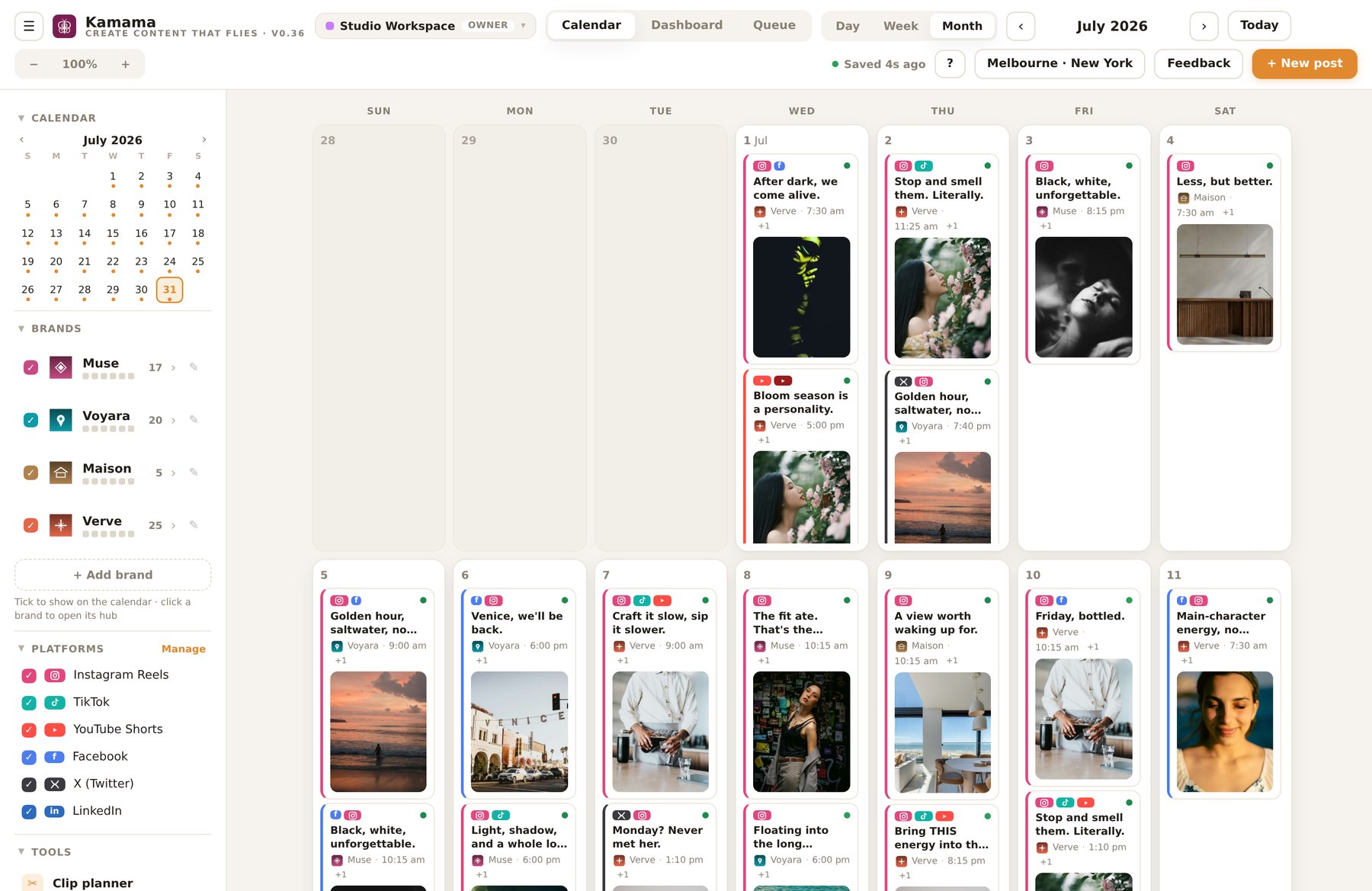Click the Add brand button
Screen dimensions: 1372x891
(113, 575)
